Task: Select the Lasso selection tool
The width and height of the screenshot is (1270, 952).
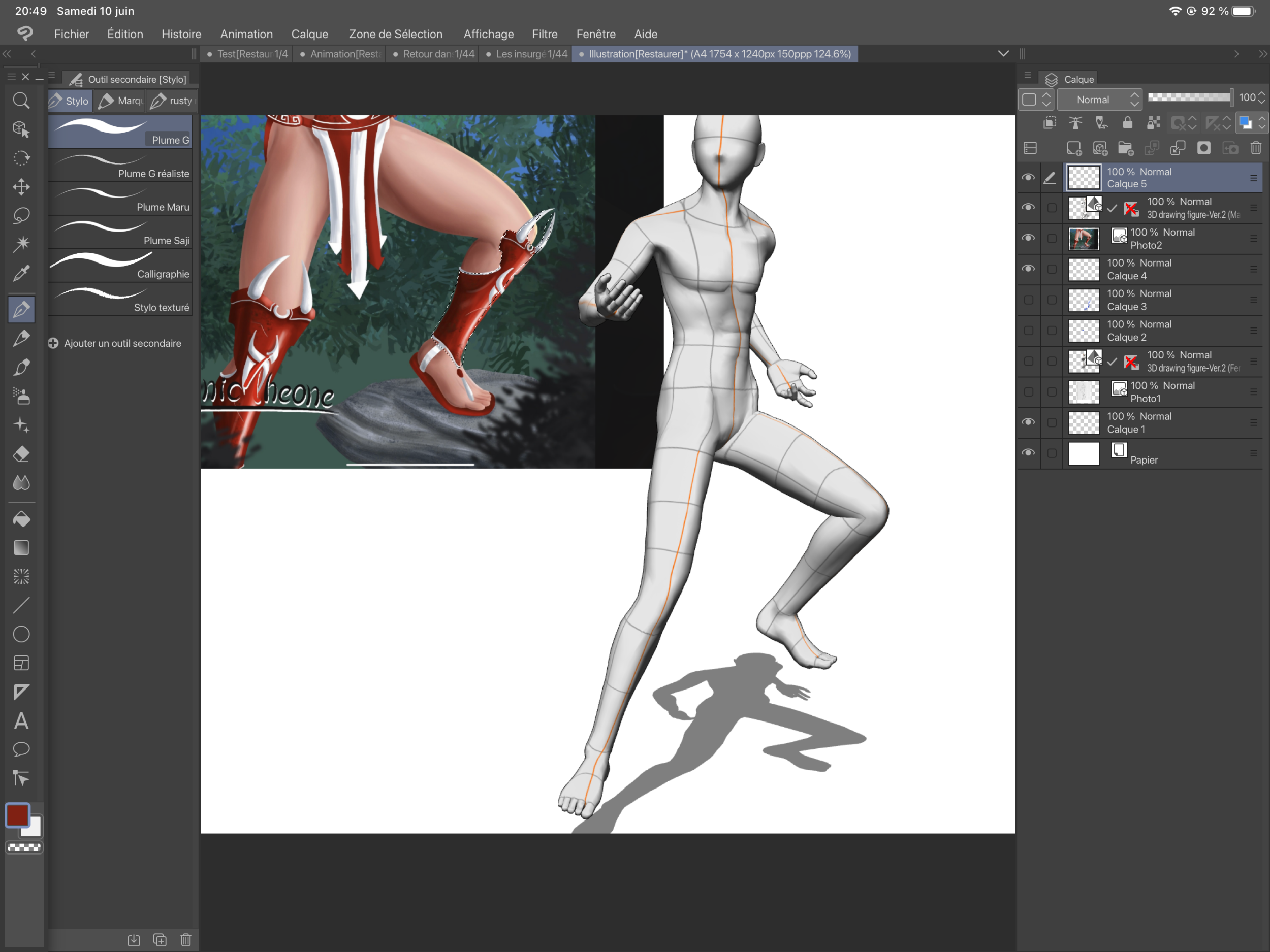Action: click(x=21, y=216)
